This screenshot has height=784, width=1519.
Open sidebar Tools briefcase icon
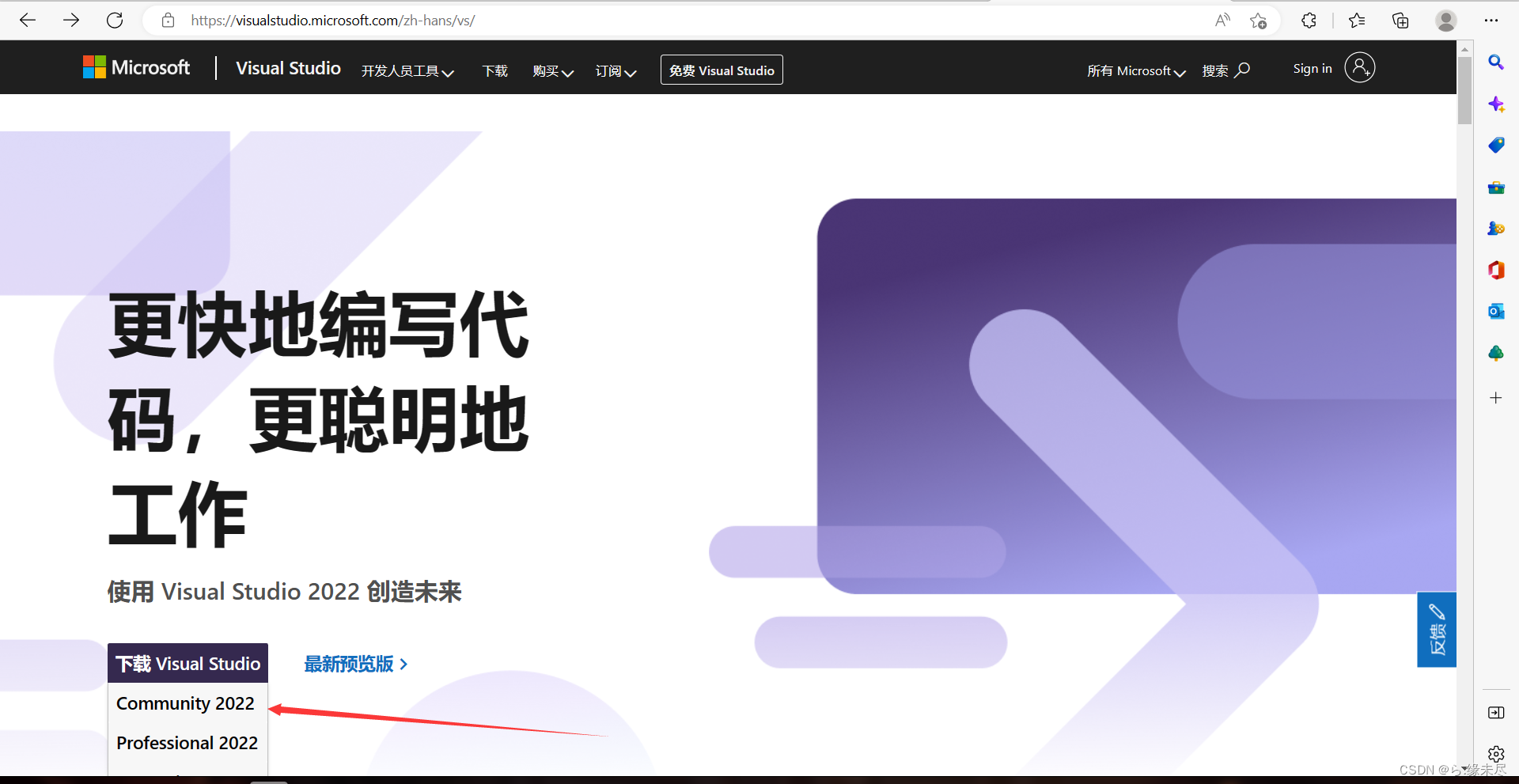coord(1496,187)
